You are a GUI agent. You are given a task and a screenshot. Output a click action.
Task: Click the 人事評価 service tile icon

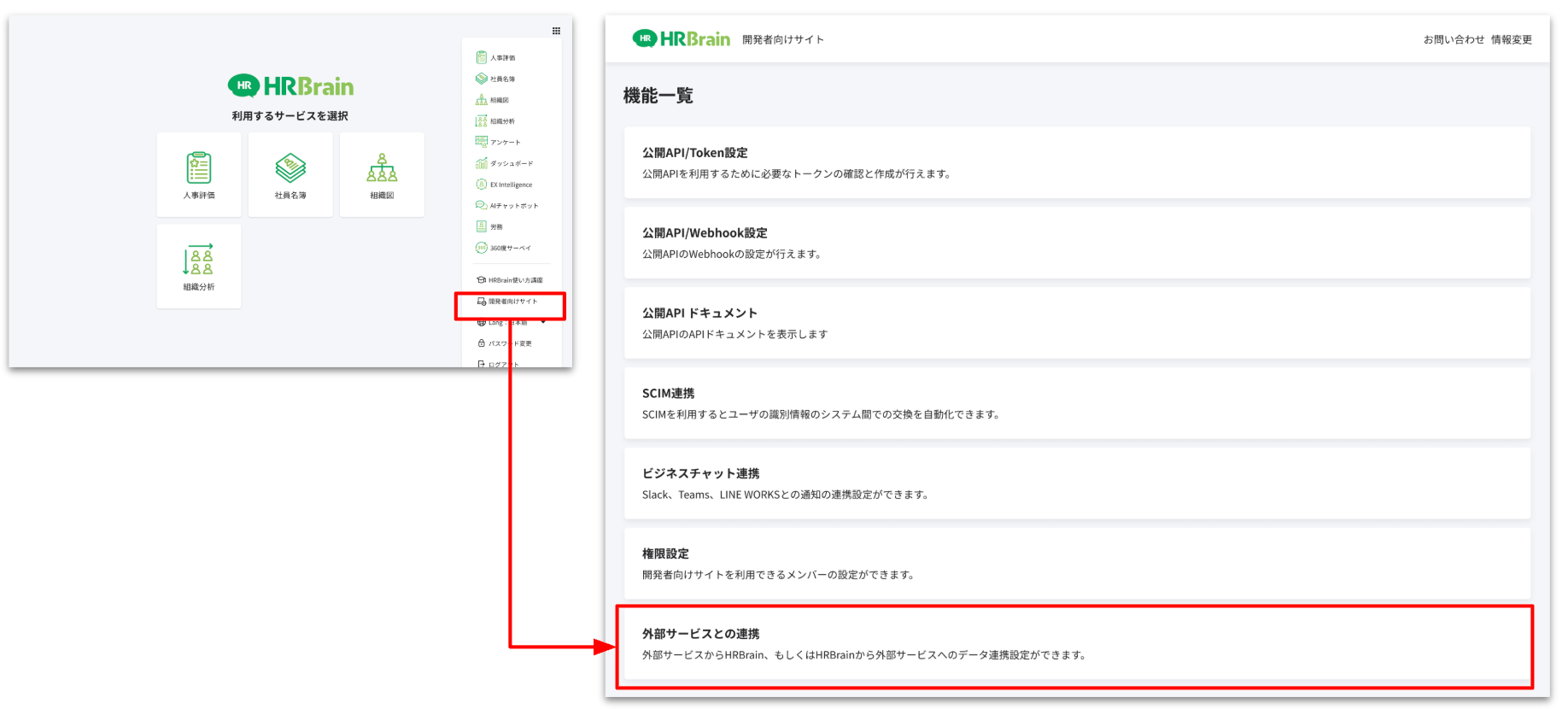199,167
